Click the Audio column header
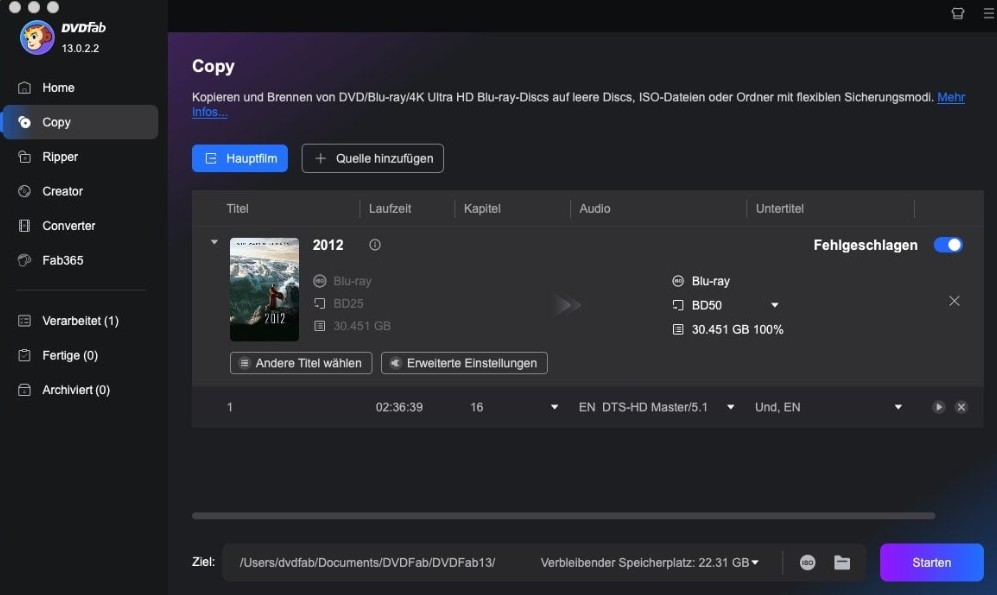This screenshot has width=997, height=595. [x=595, y=209]
